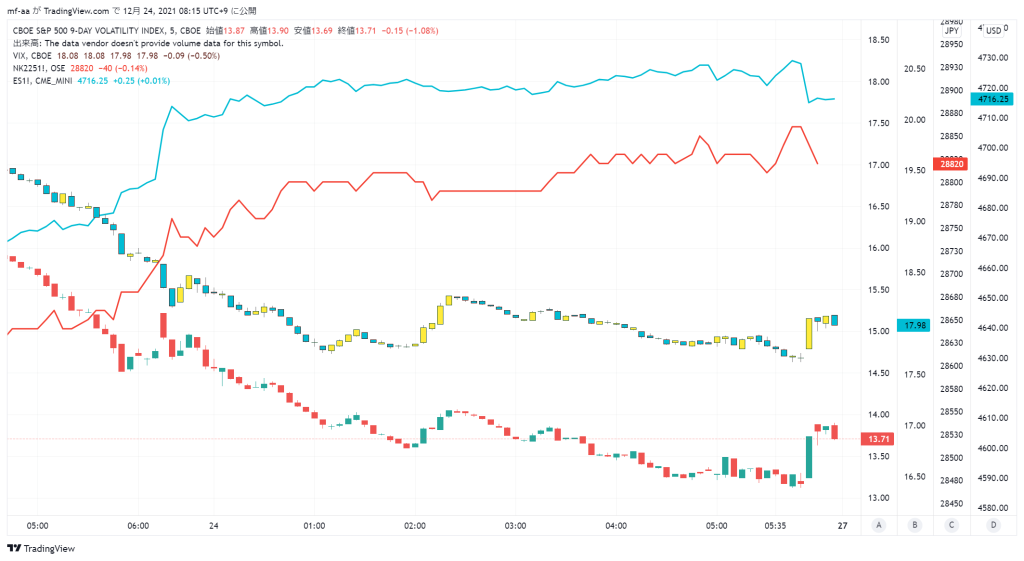The height and width of the screenshot is (561, 1024).
Task: Select the scale D circle button
Action: point(993,525)
